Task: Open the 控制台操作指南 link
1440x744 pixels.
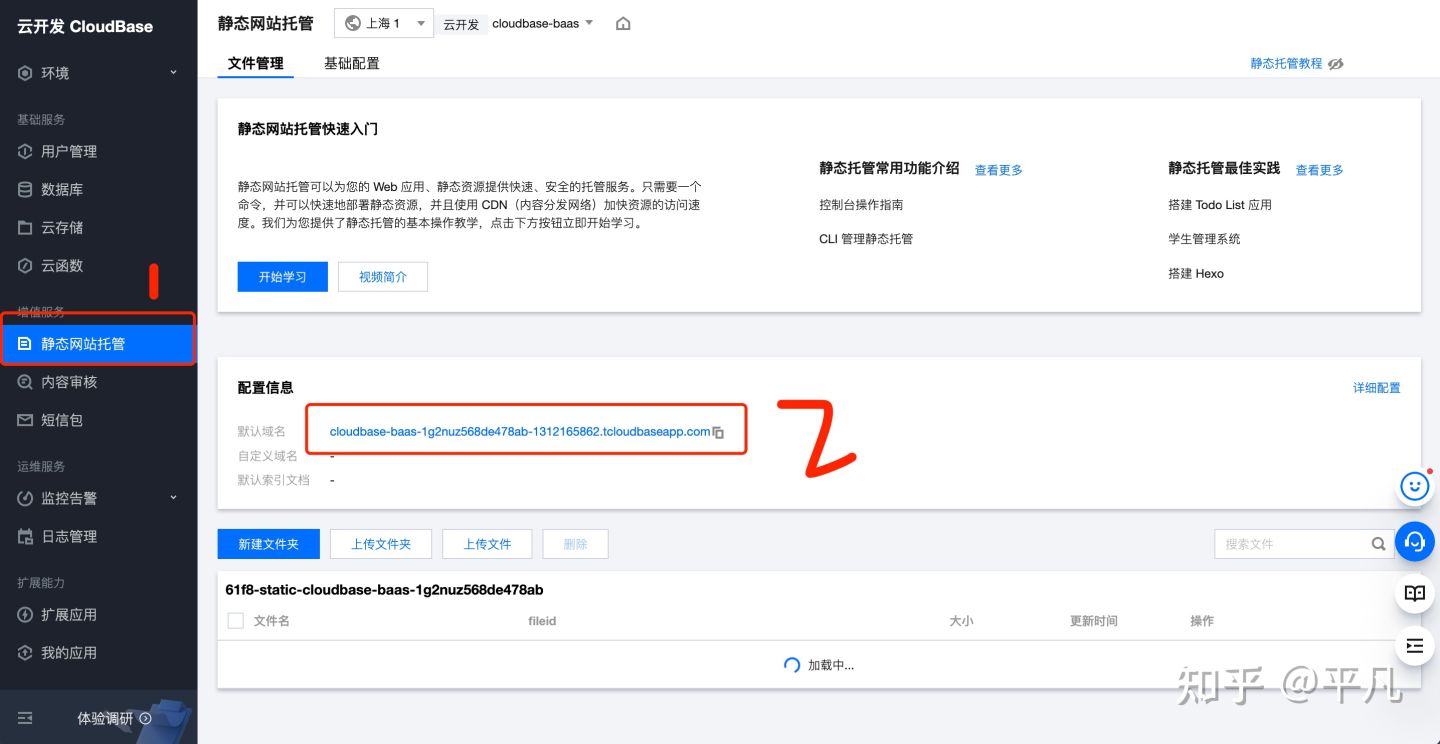Action: click(861, 204)
